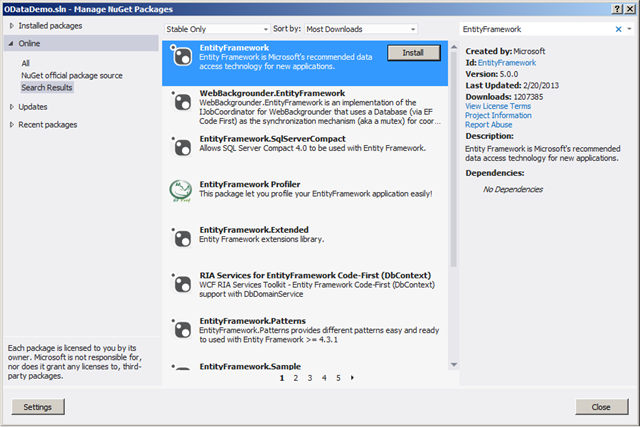Click the EntityFramework package icon
The image size is (640, 427).
(181, 56)
